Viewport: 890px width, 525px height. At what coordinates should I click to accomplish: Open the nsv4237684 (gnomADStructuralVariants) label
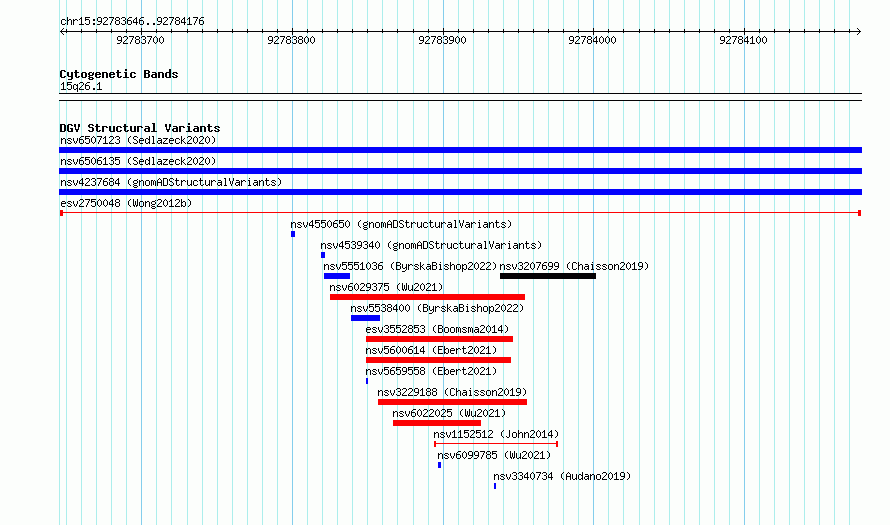tap(171, 182)
